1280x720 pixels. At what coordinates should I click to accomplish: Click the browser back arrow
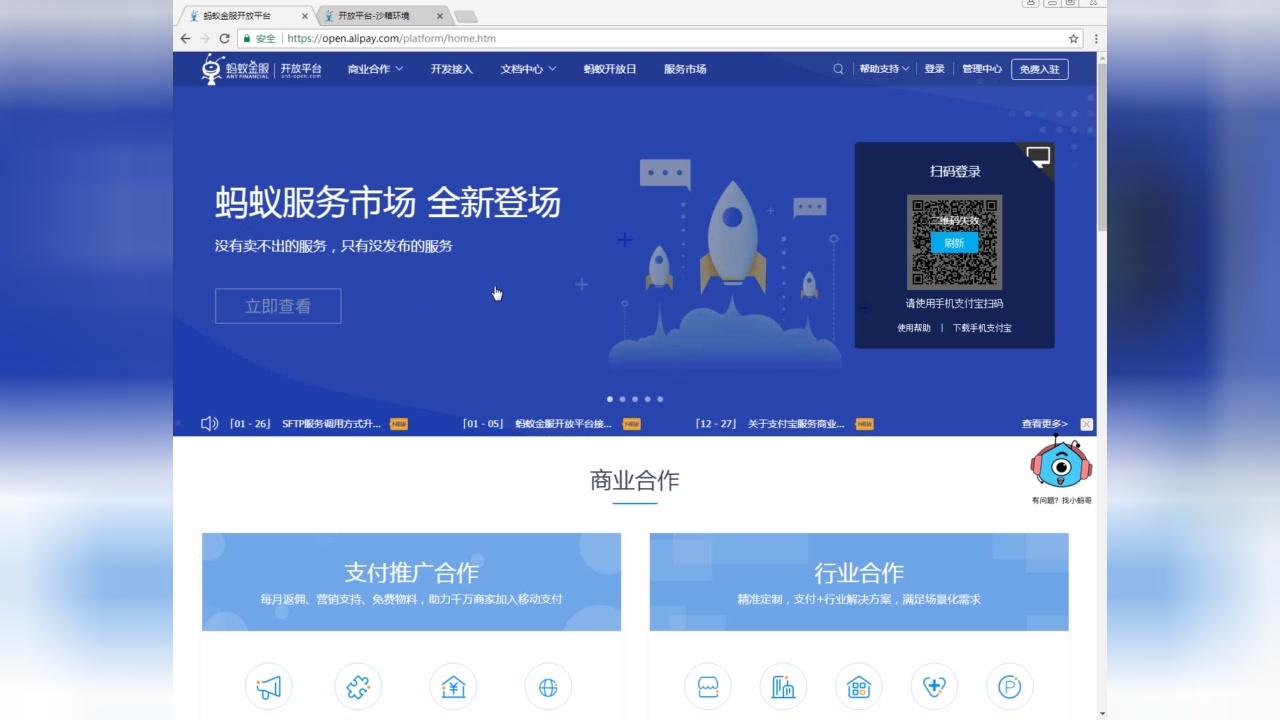click(x=185, y=38)
